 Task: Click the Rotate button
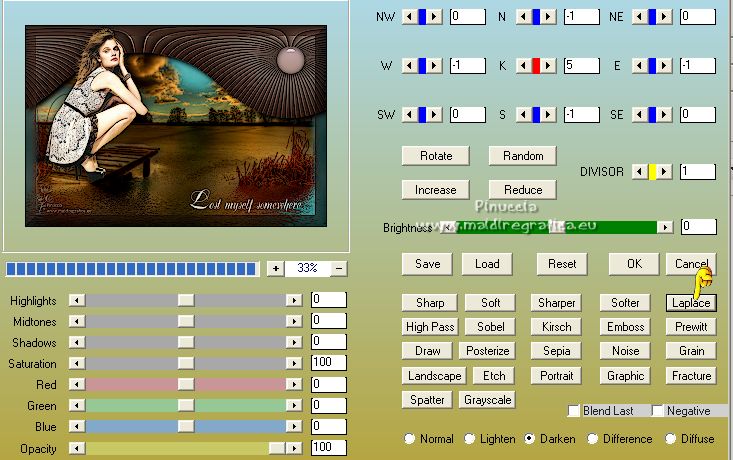436,156
